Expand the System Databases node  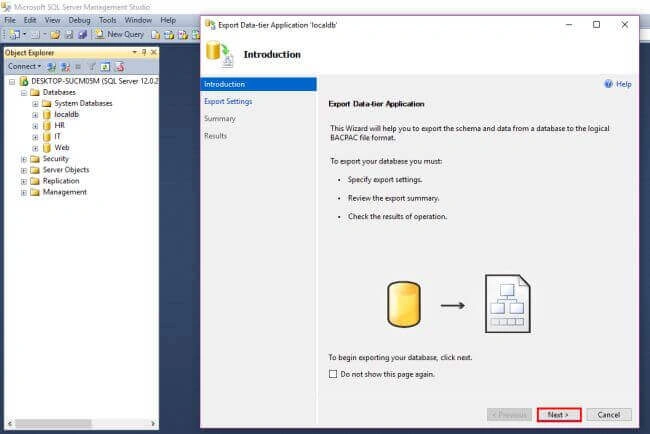pos(35,104)
